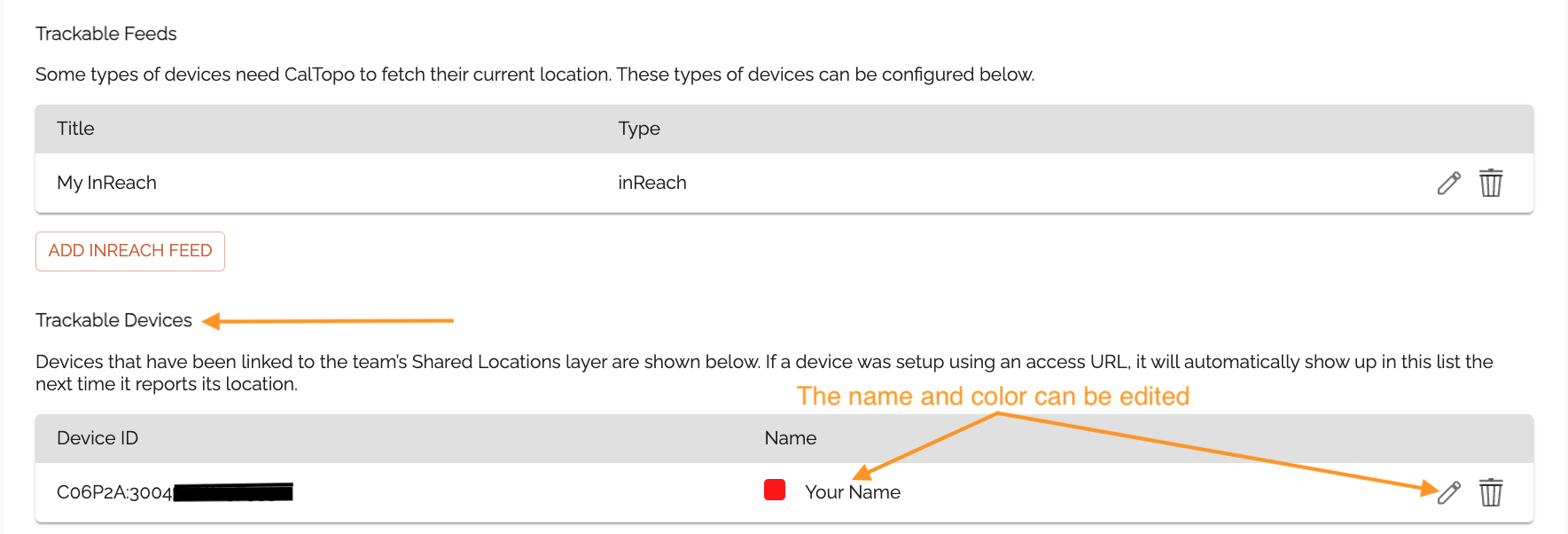Click the pencil edit icon for My InReach

click(1448, 183)
